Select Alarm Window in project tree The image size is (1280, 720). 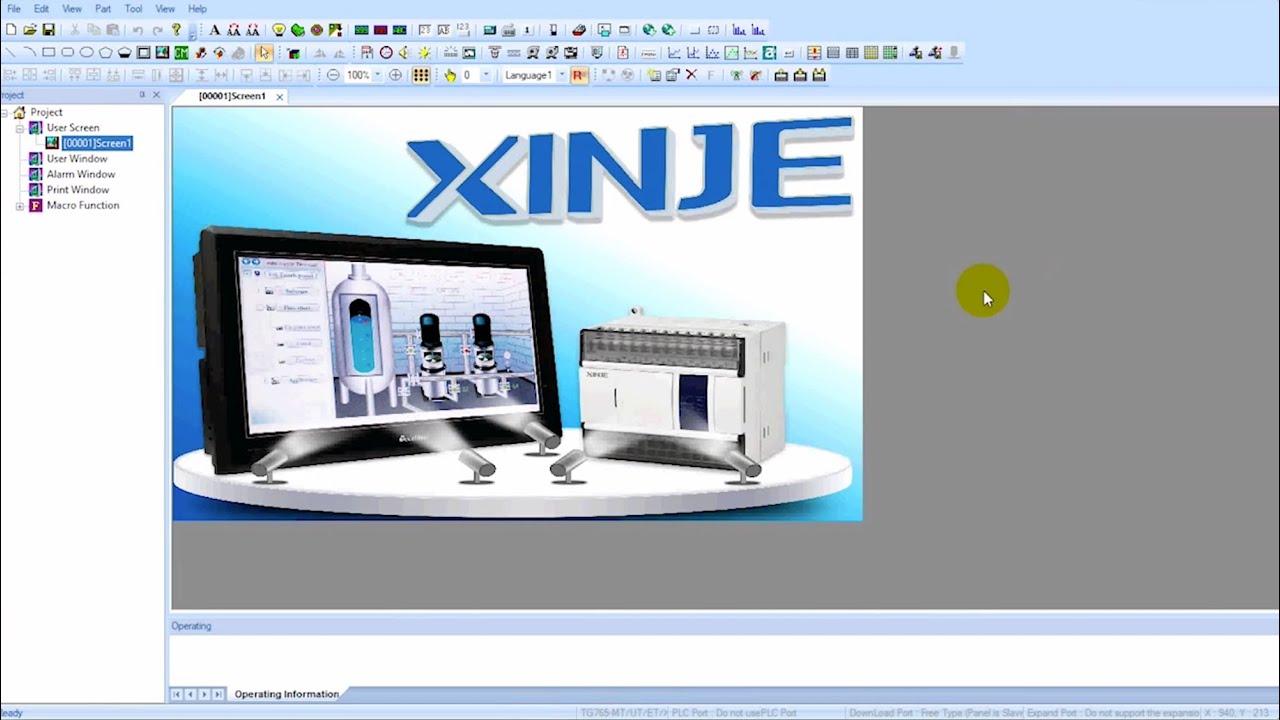coord(81,174)
